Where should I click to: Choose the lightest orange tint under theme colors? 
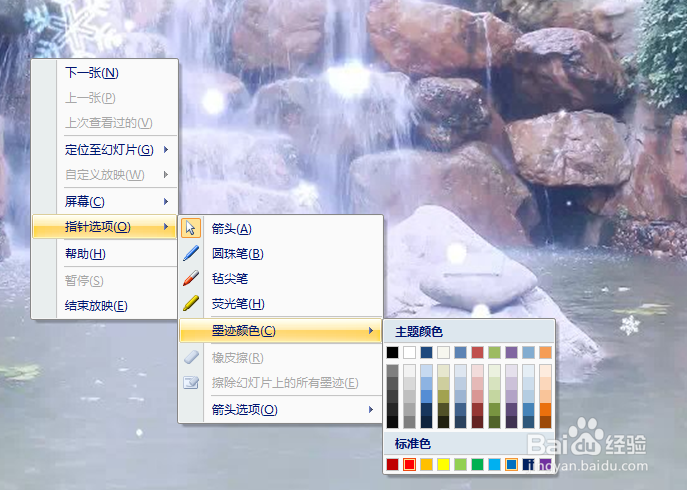coord(545,371)
